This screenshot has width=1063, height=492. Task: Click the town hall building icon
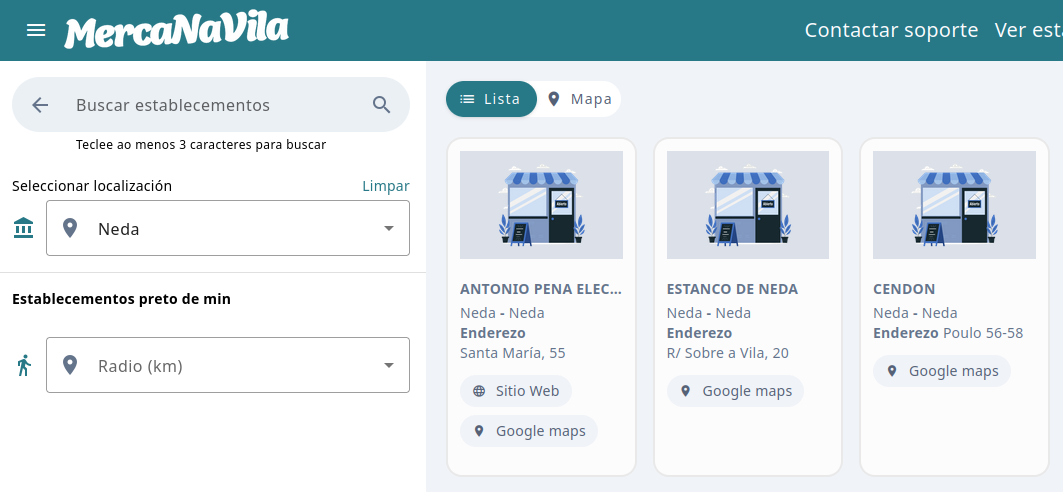tap(23, 228)
